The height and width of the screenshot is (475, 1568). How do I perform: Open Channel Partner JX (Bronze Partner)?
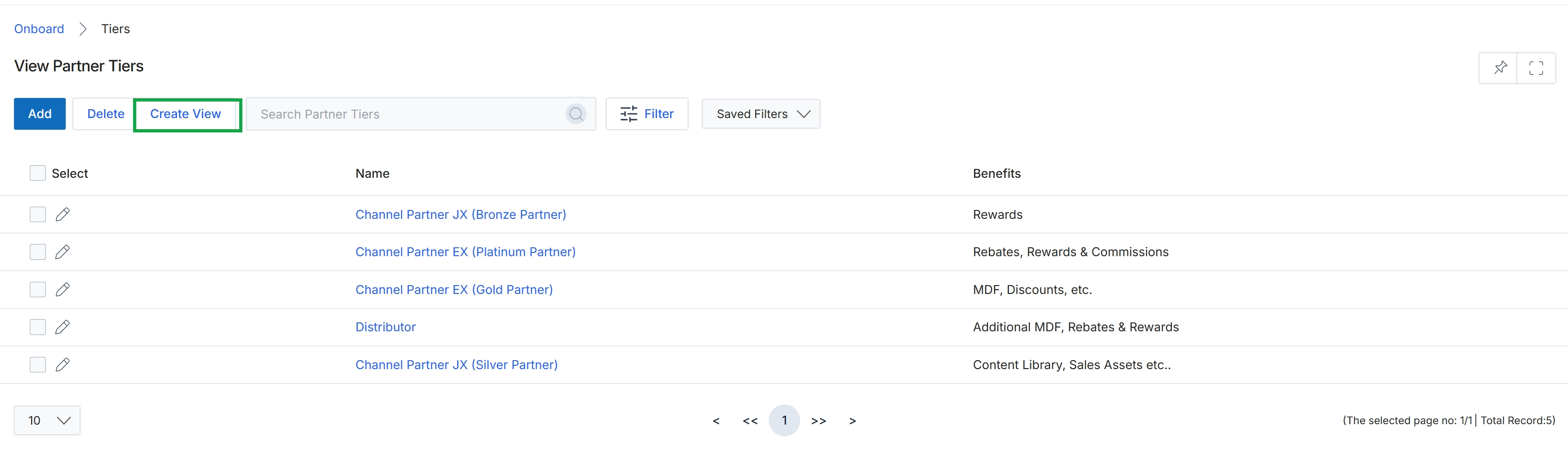[461, 214]
